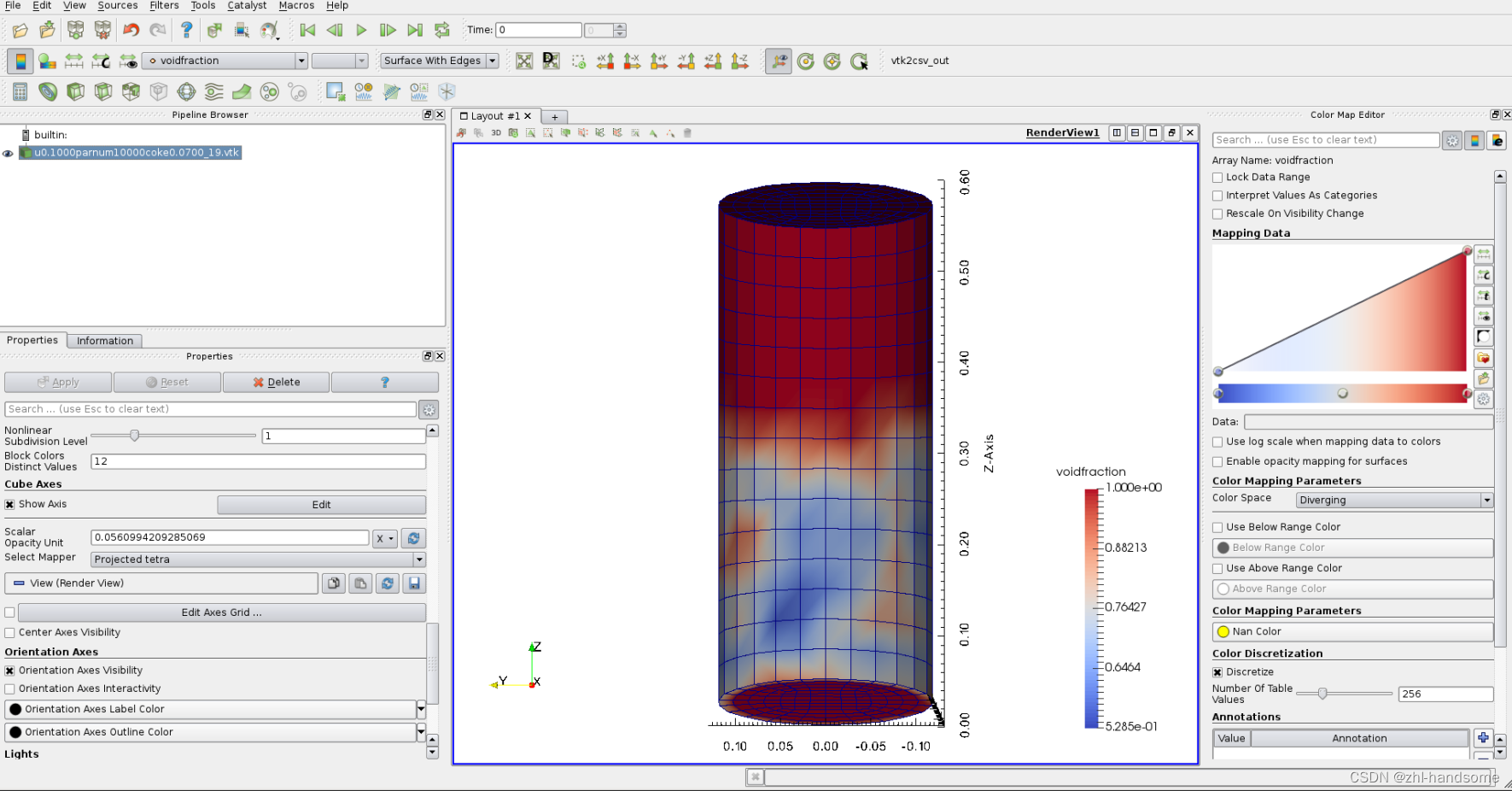The width and height of the screenshot is (1512, 791).
Task: Click the Undo arrow icon
Action: 131,31
